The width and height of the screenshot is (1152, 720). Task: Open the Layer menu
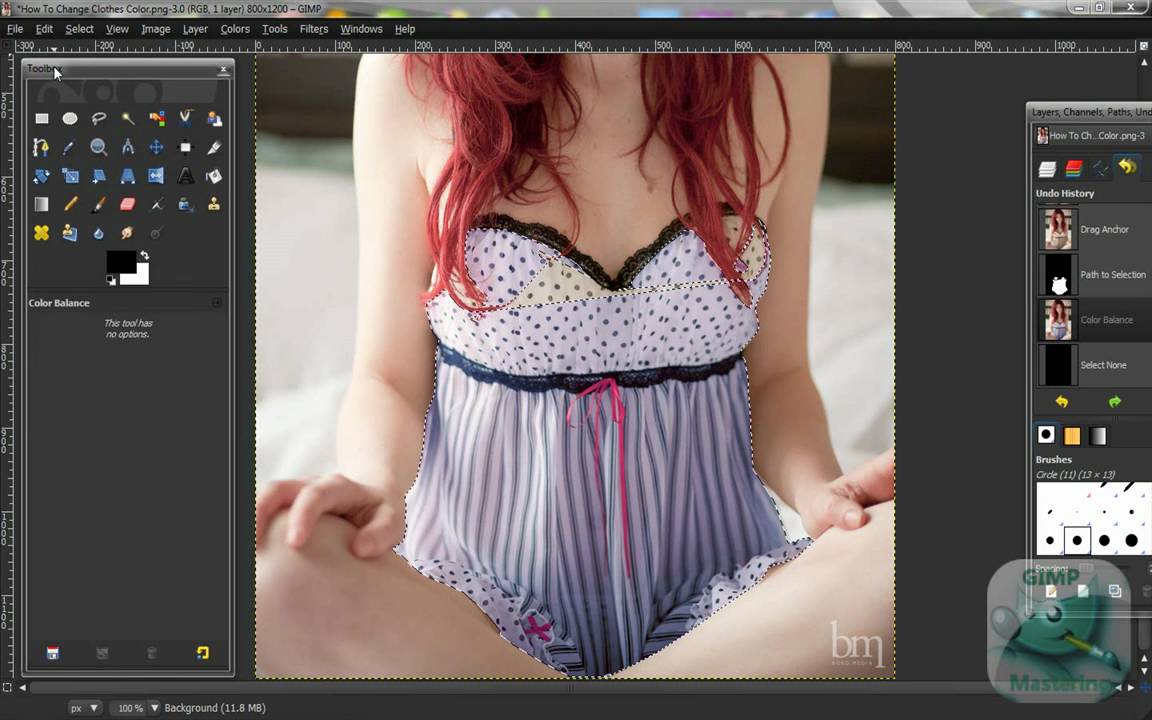[195, 29]
